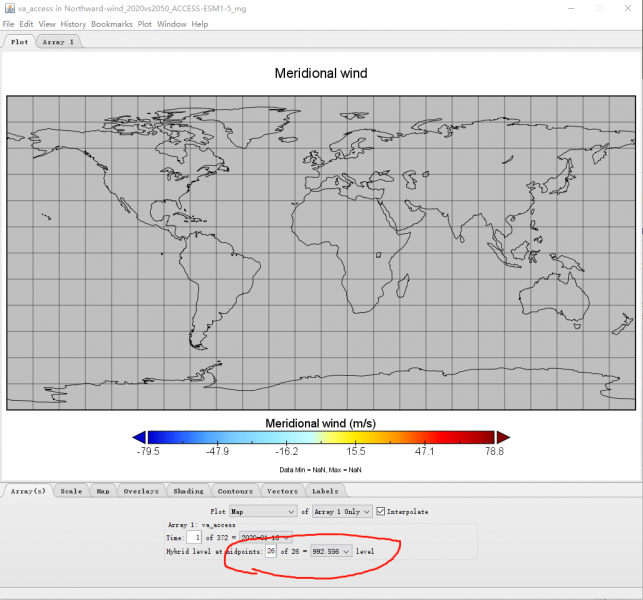Click the hybrid level index field
The image size is (643, 600).
271,551
